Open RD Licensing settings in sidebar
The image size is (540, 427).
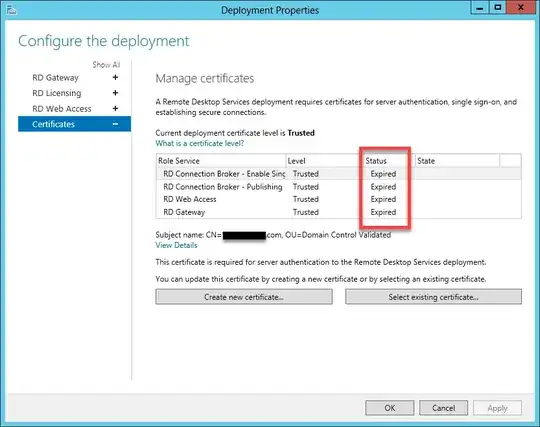57,93
